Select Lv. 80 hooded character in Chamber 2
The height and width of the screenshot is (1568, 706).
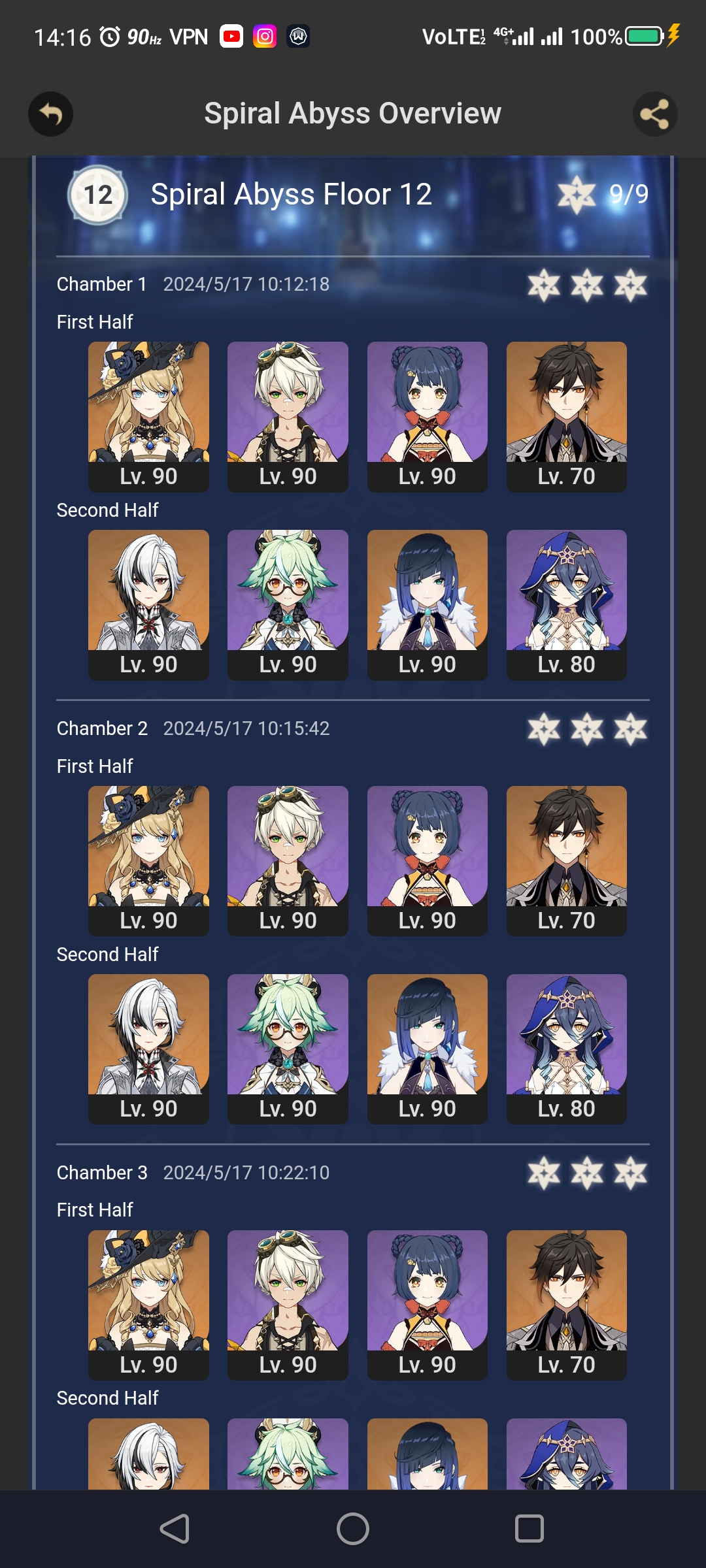[567, 1049]
